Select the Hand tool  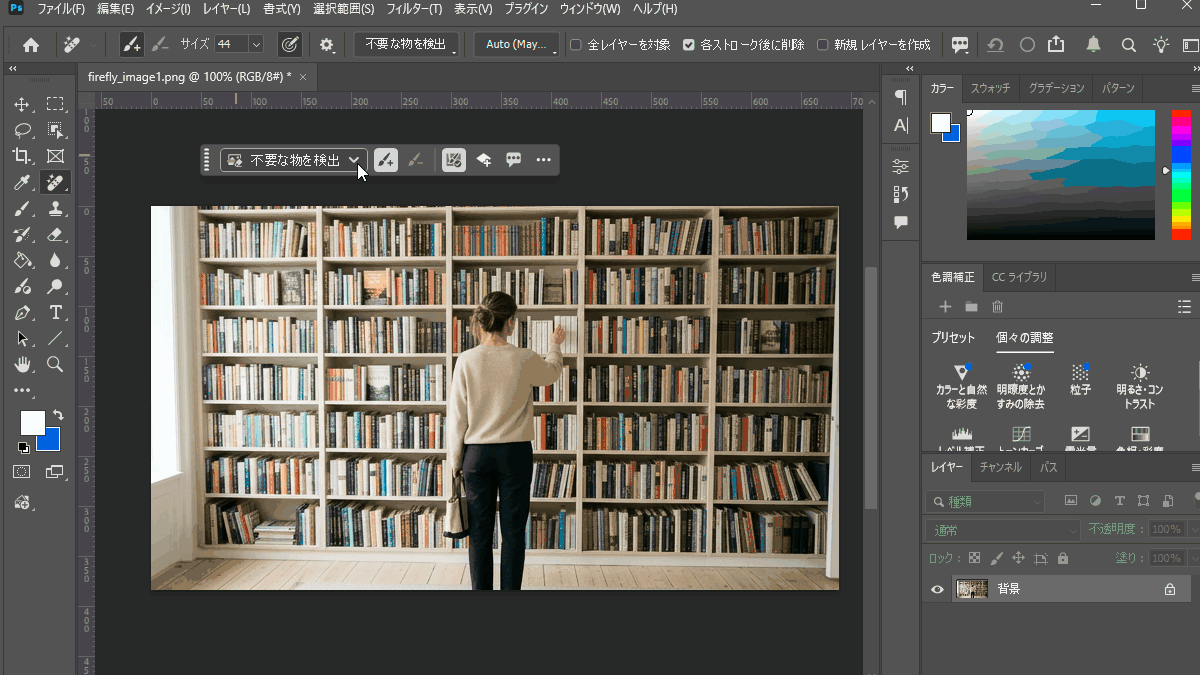(x=22, y=365)
